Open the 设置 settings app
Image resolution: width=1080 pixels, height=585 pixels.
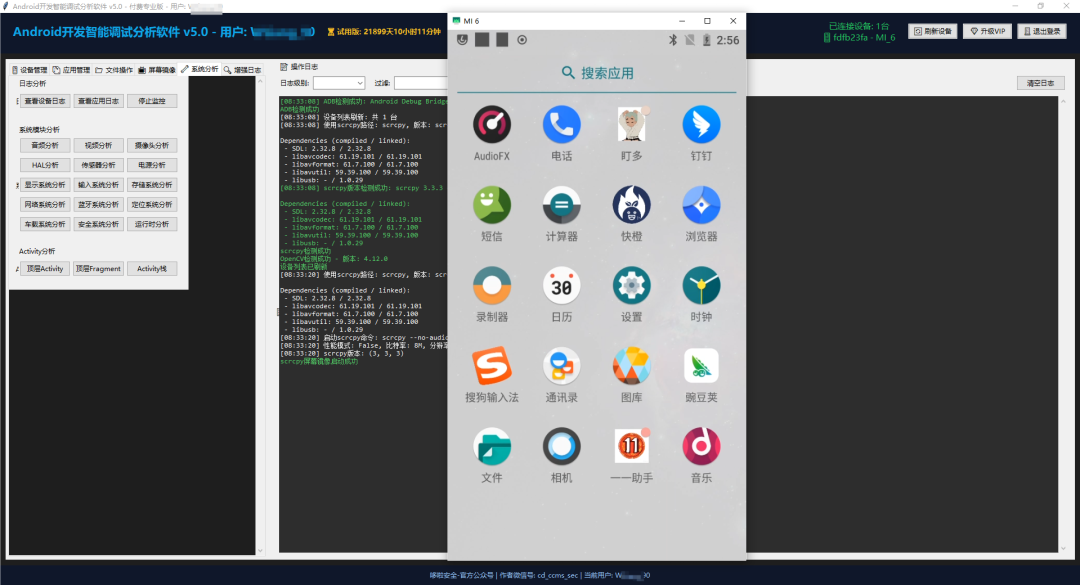[632, 286]
